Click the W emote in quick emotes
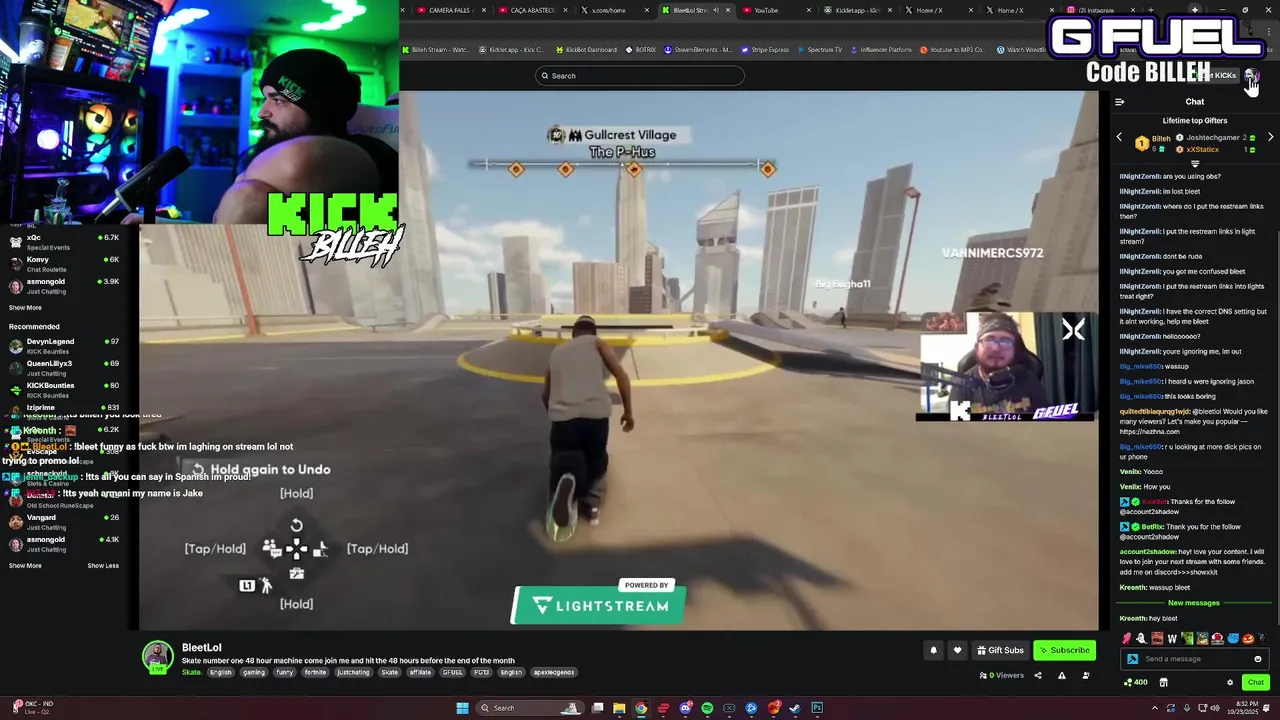Viewport: 1280px width, 720px height. tap(1172, 638)
